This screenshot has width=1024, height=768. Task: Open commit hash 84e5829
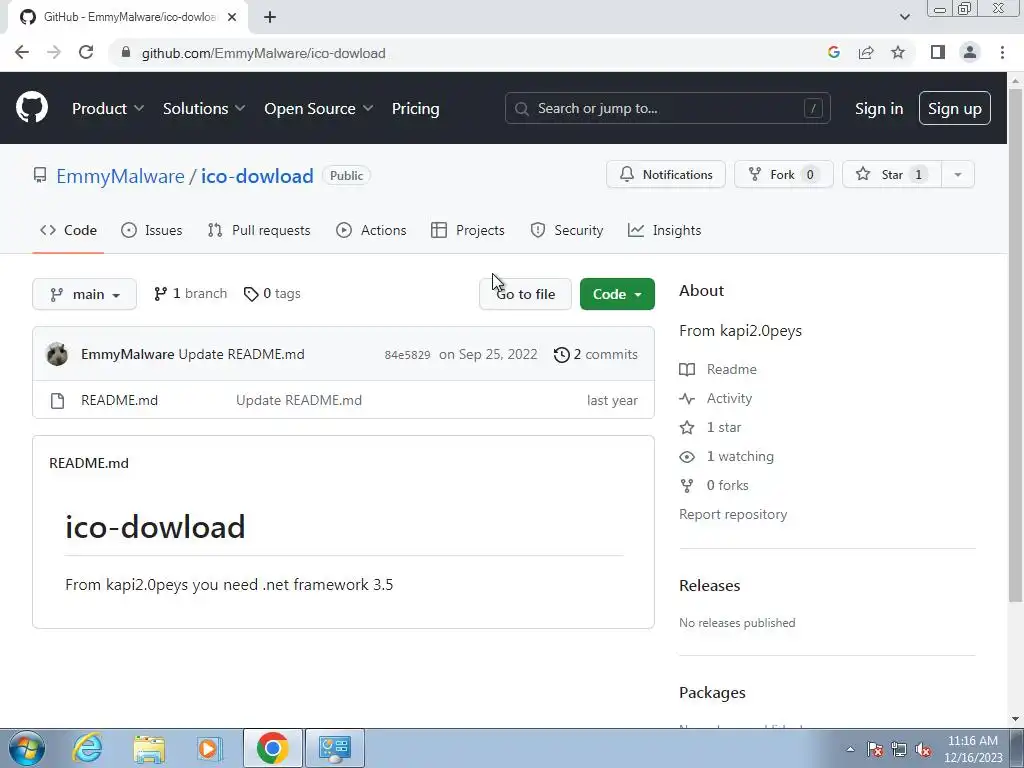[407, 355]
